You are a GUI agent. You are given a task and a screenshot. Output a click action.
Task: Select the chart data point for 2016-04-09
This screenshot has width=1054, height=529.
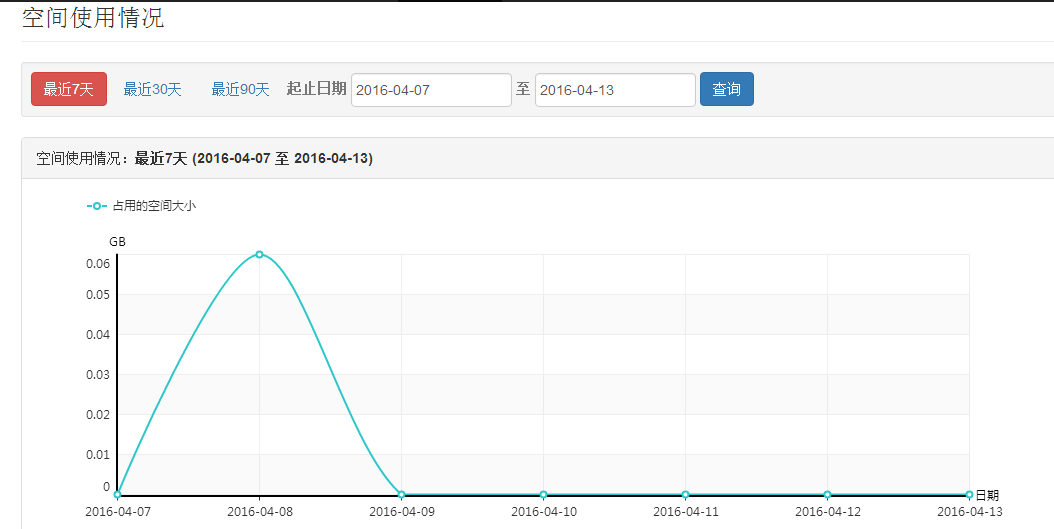(401, 494)
